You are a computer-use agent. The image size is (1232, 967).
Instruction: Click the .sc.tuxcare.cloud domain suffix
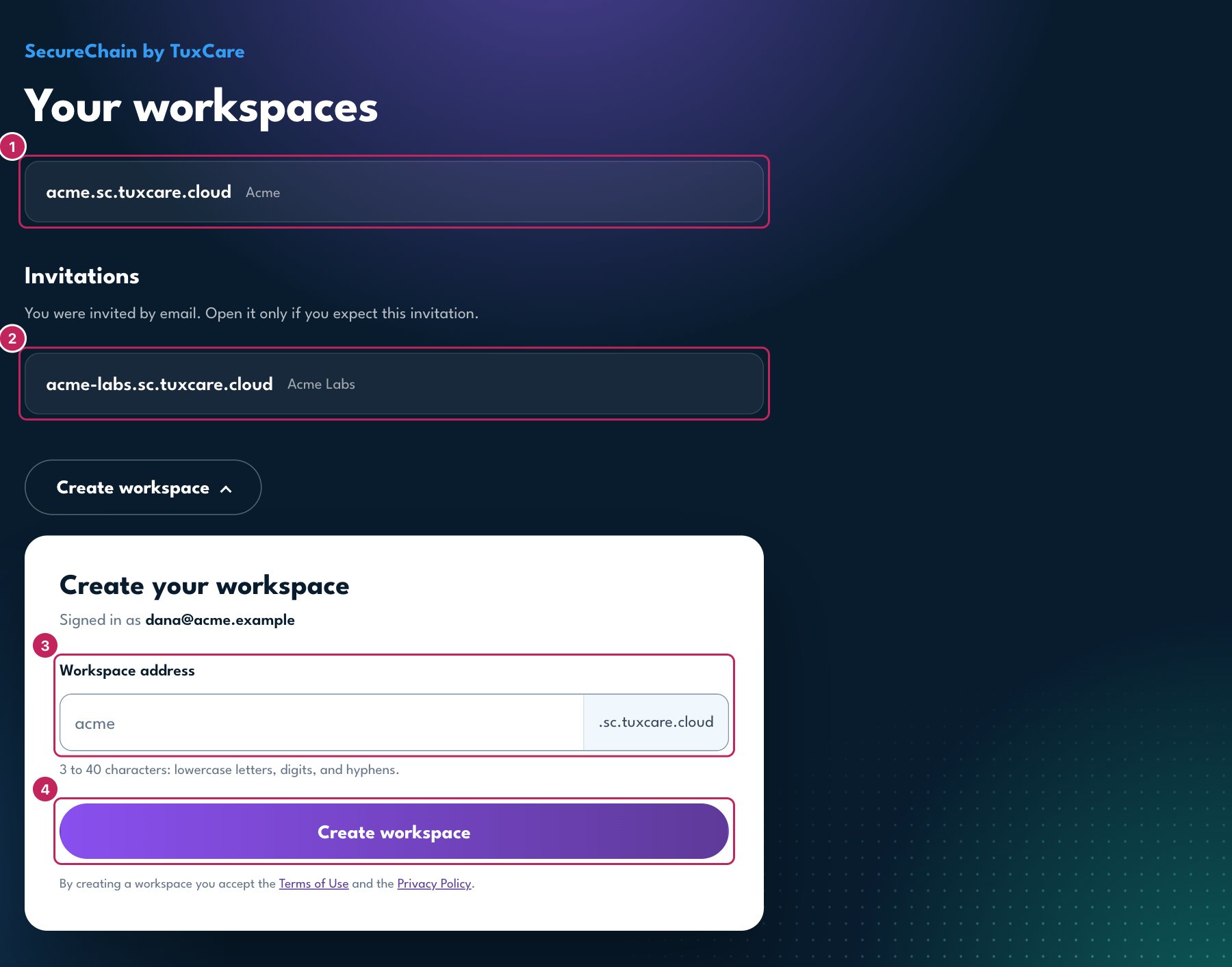(656, 723)
